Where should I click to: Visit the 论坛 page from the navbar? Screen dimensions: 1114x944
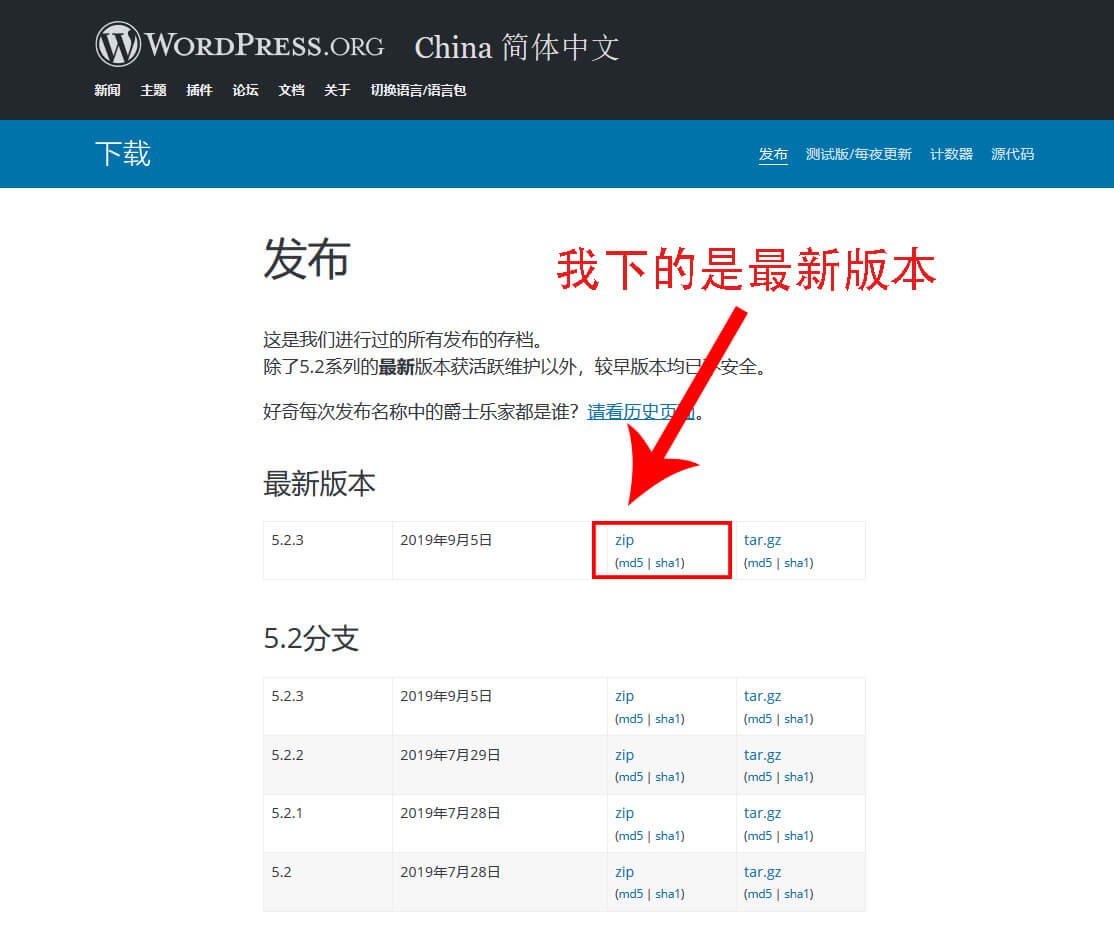click(x=245, y=90)
